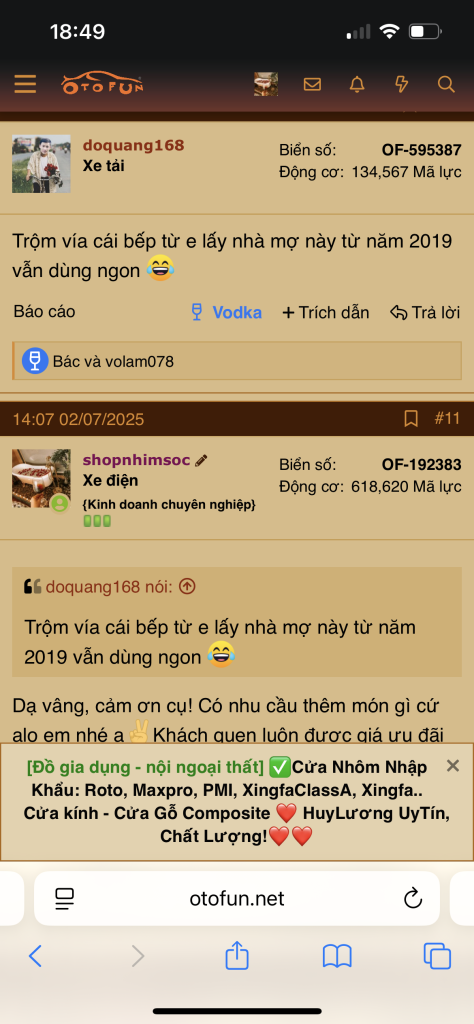Click the Trích dẫn quote button

click(x=325, y=312)
